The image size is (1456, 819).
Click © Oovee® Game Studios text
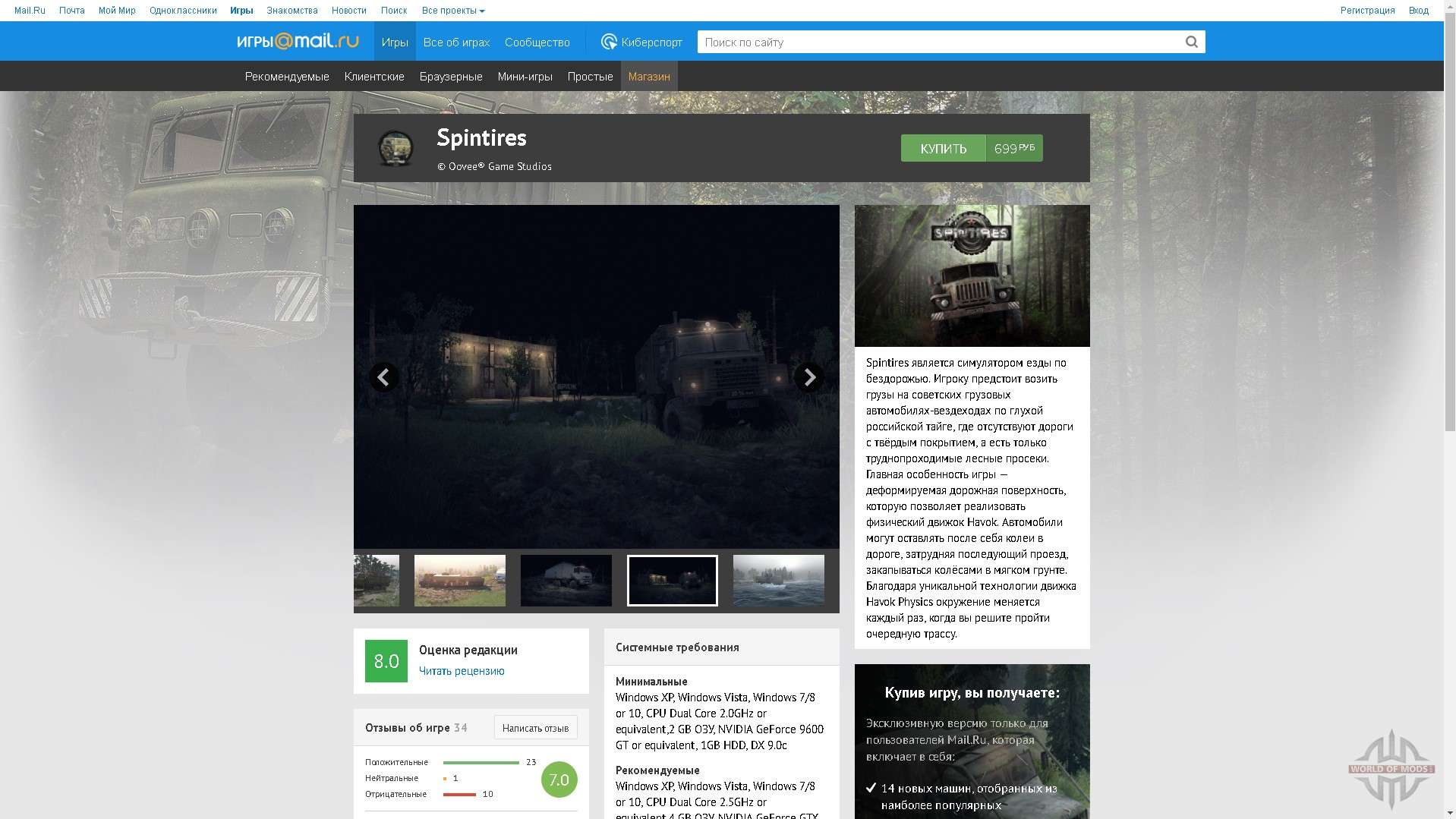[494, 166]
